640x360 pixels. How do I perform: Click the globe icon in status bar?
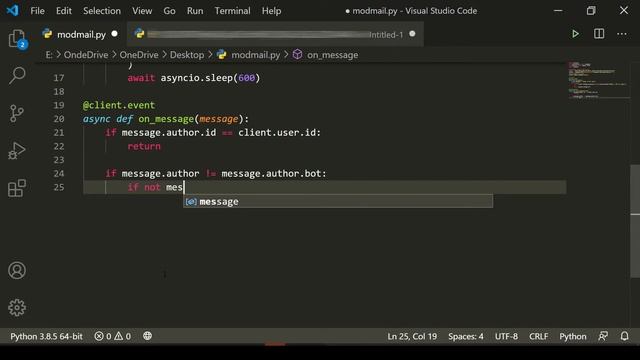(147, 336)
